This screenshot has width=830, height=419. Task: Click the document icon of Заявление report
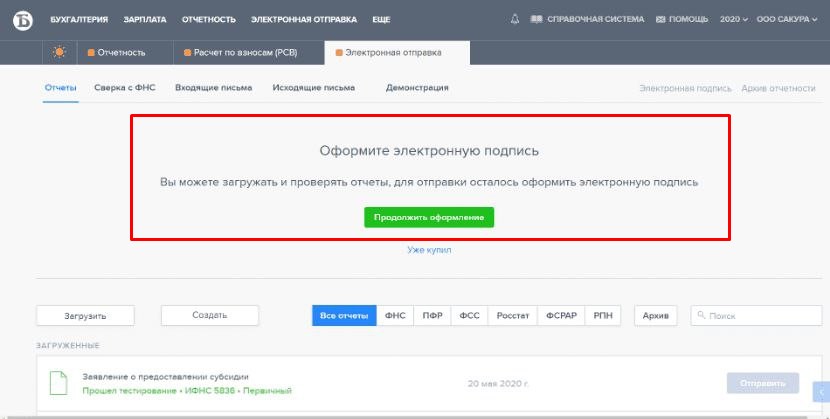58,383
